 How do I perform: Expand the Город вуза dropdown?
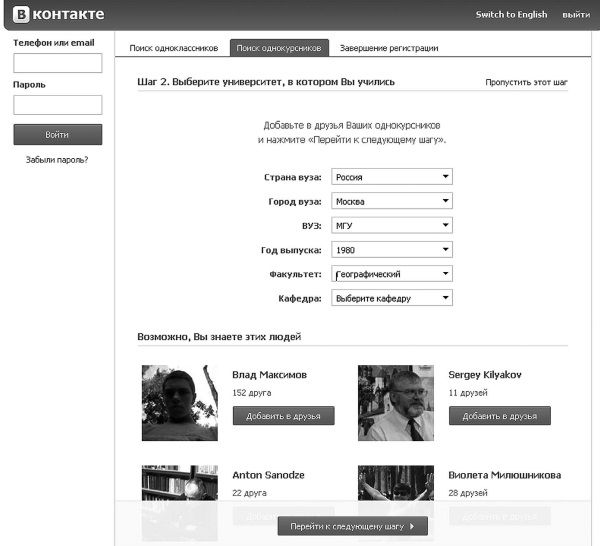(x=392, y=201)
